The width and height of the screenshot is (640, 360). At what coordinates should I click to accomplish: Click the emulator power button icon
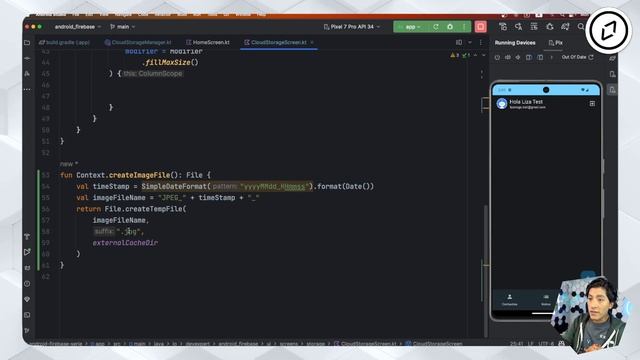point(497,58)
